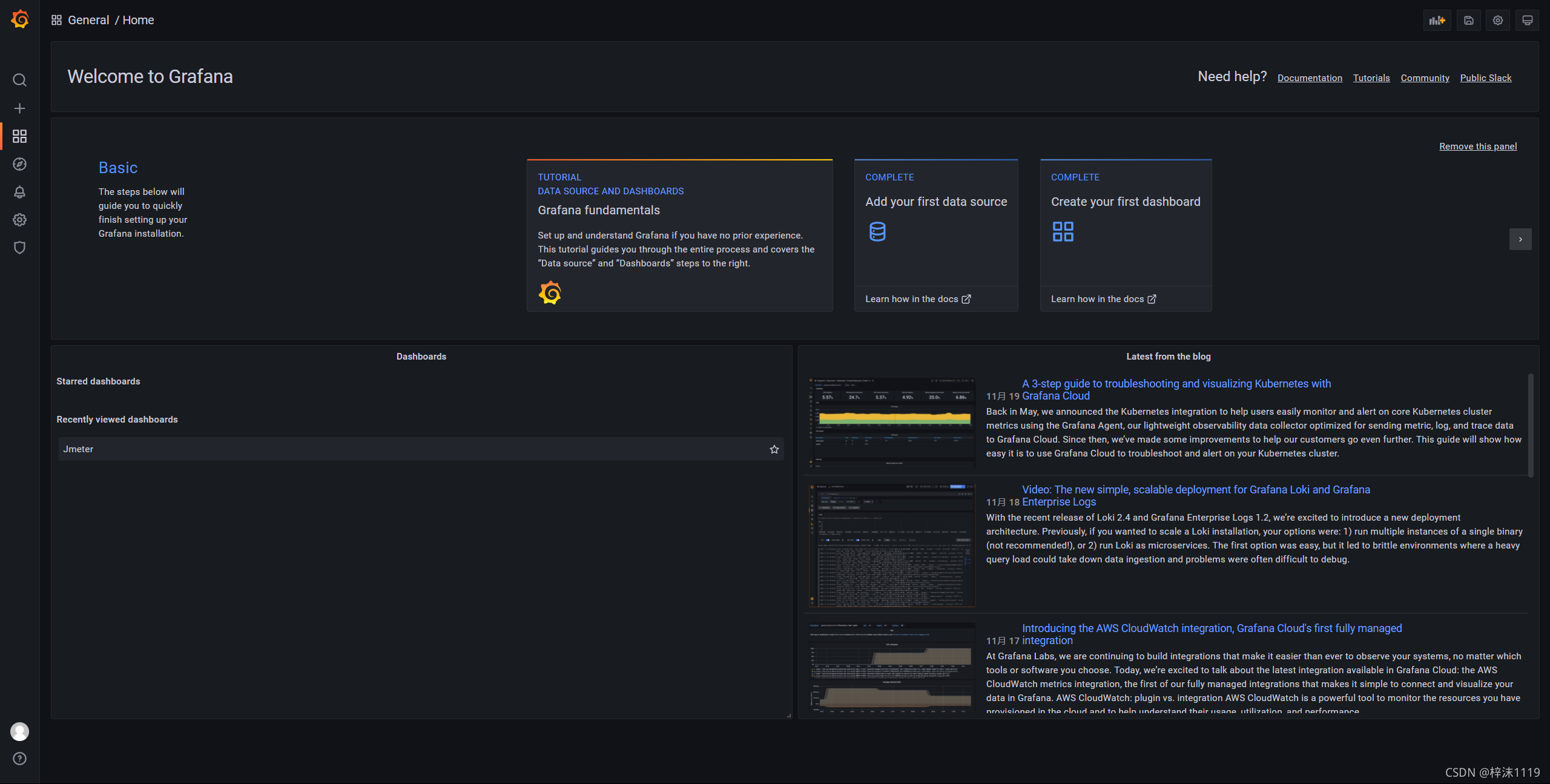Open the Grafana fundamentals tutorial card
Image resolution: width=1550 pixels, height=784 pixels.
pos(679,236)
